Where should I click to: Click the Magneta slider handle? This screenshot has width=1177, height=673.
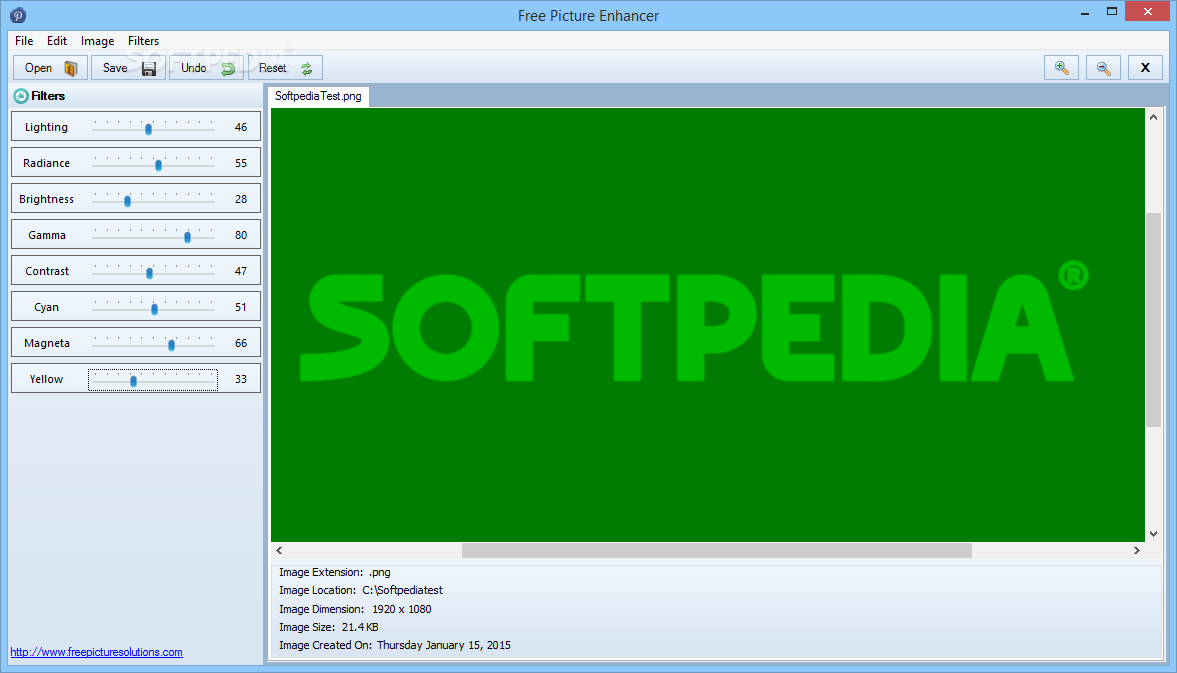(172, 345)
